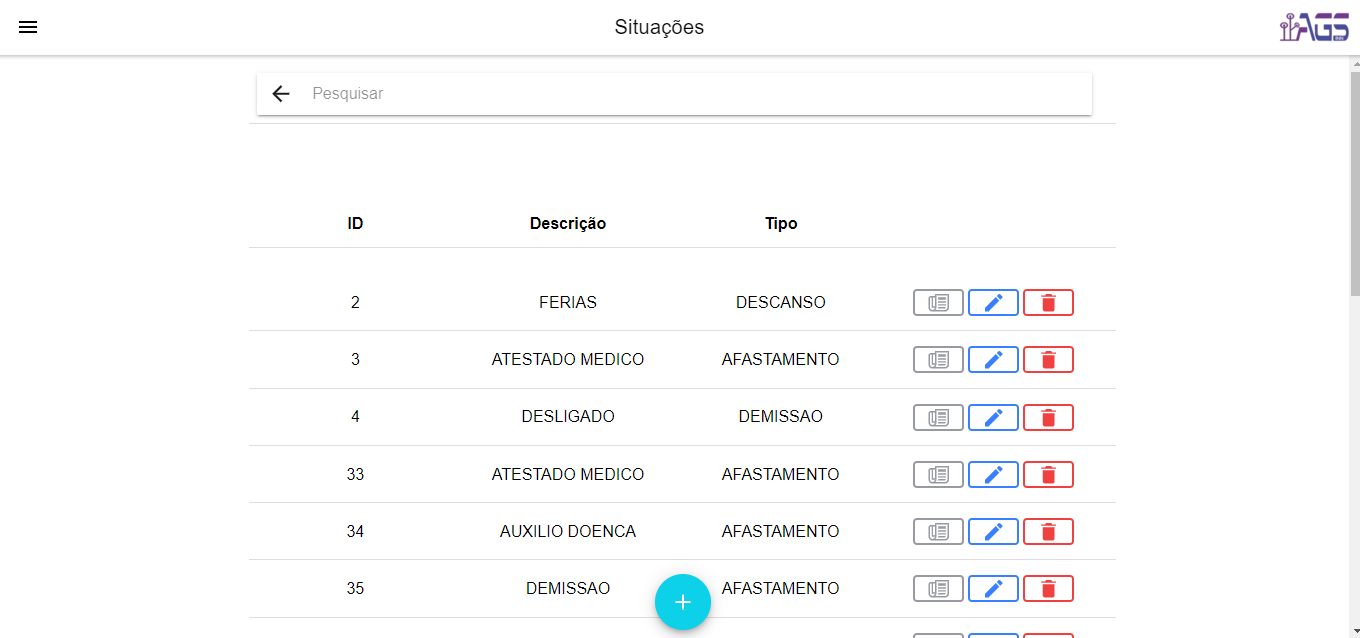The image size is (1360, 638).
Task: View details of AUXILIO DOENCA row
Action: coord(938,531)
